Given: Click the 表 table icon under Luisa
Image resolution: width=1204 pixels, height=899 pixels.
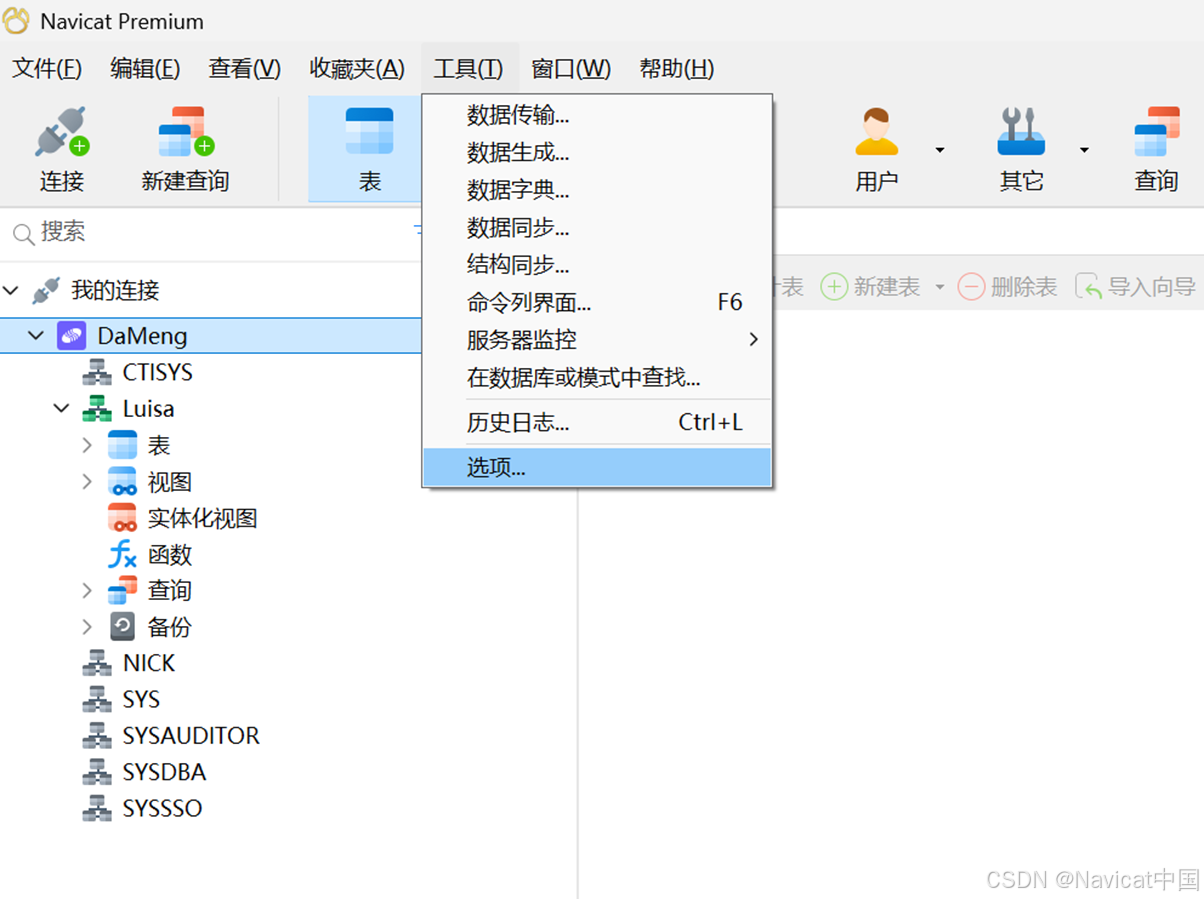Looking at the screenshot, I should pos(122,445).
